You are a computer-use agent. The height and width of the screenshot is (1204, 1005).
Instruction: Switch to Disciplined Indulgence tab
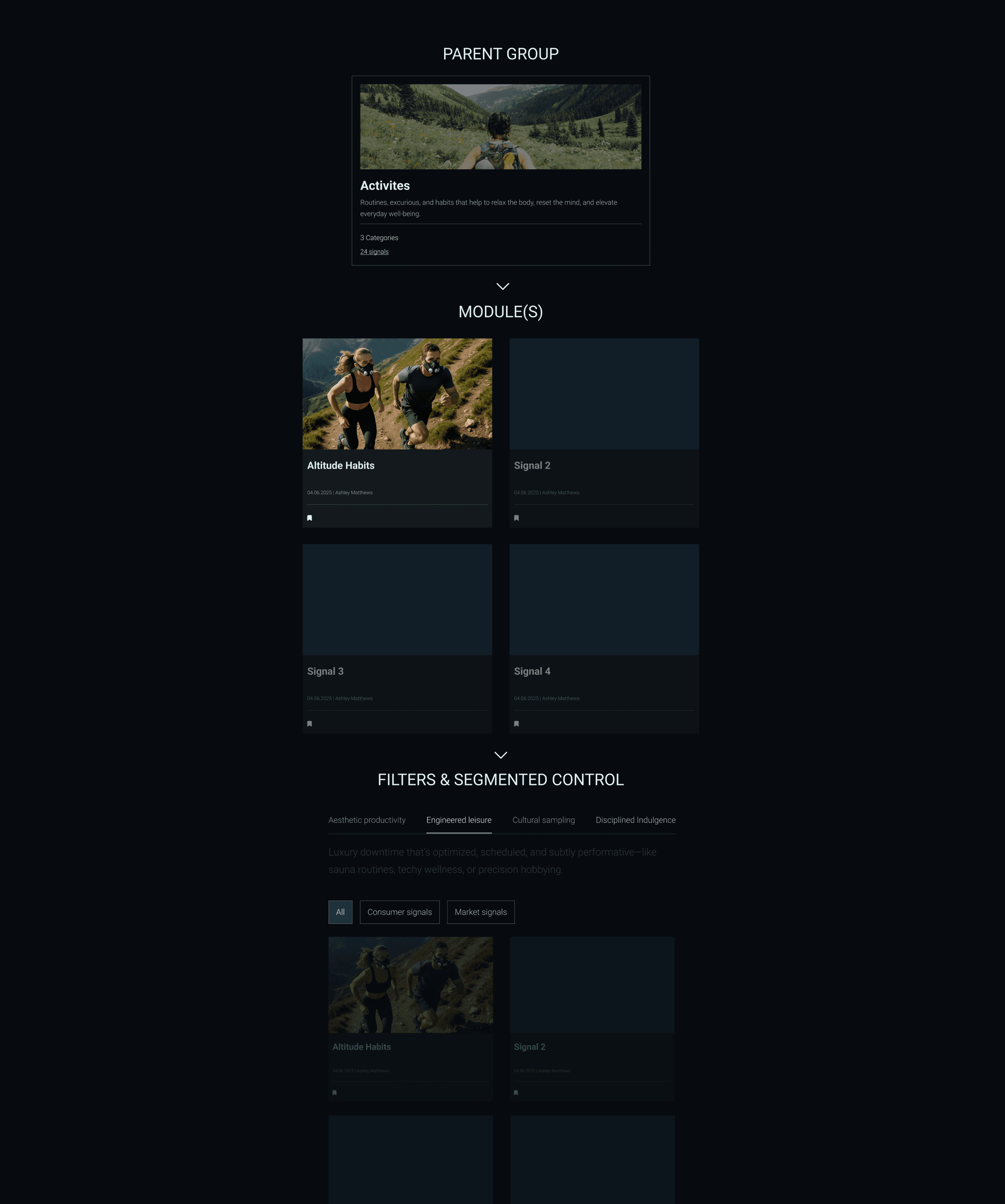click(635, 820)
